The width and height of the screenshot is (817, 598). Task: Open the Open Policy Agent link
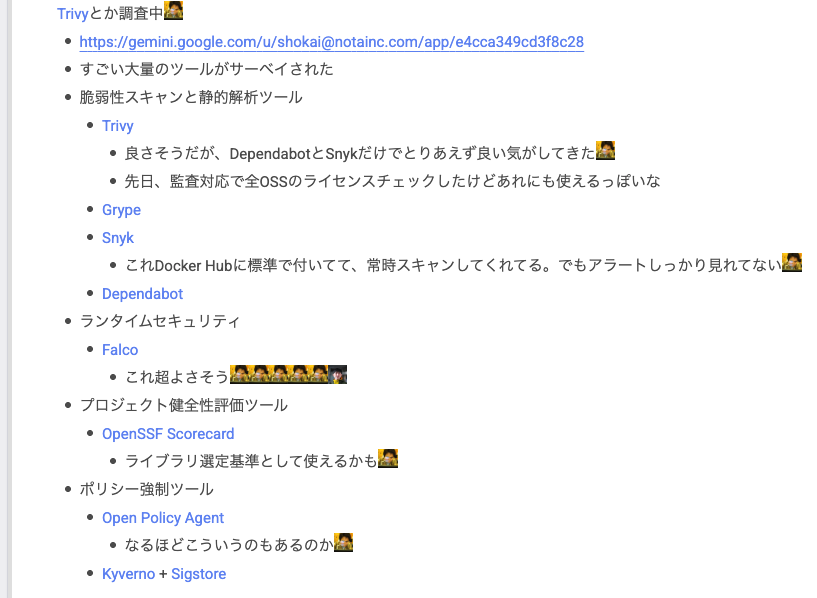(163, 518)
